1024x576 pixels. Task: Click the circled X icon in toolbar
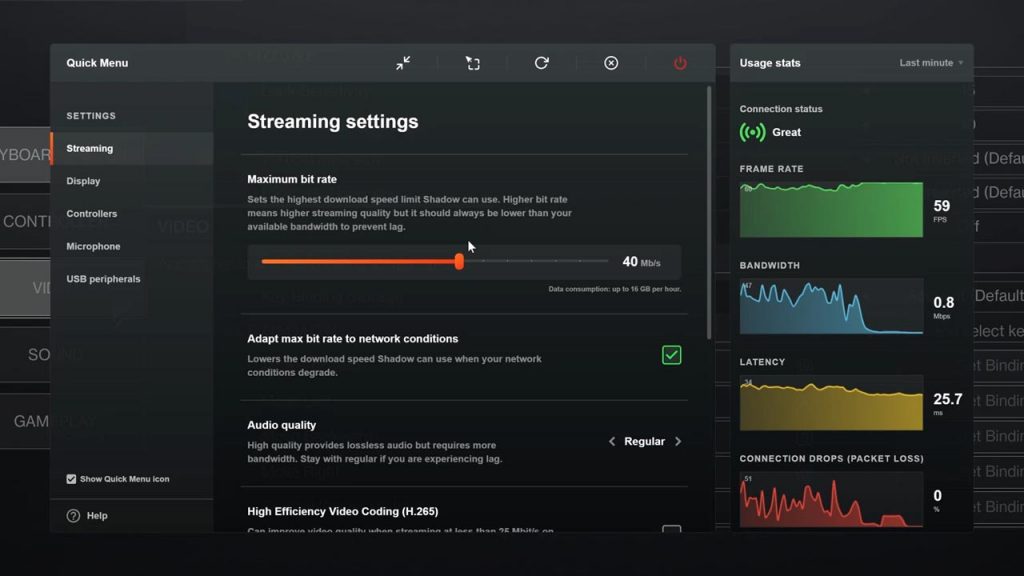click(x=611, y=63)
